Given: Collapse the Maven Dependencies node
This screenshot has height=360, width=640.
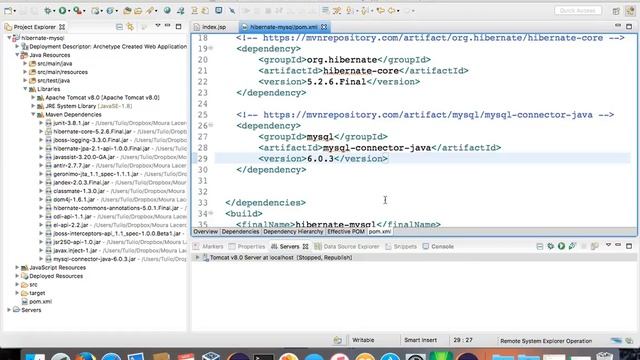Looking at the screenshot, I should tap(33, 115).
